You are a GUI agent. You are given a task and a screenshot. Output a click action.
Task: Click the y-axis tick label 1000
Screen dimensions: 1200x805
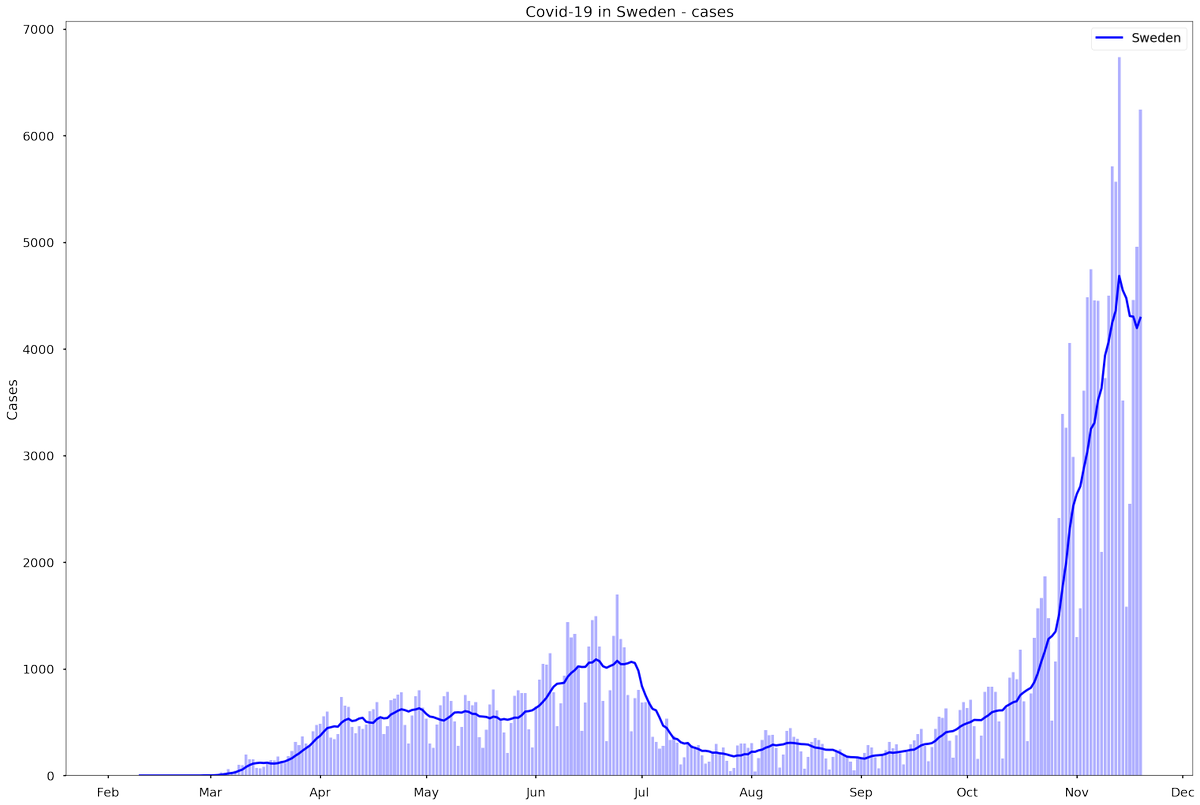click(41, 669)
